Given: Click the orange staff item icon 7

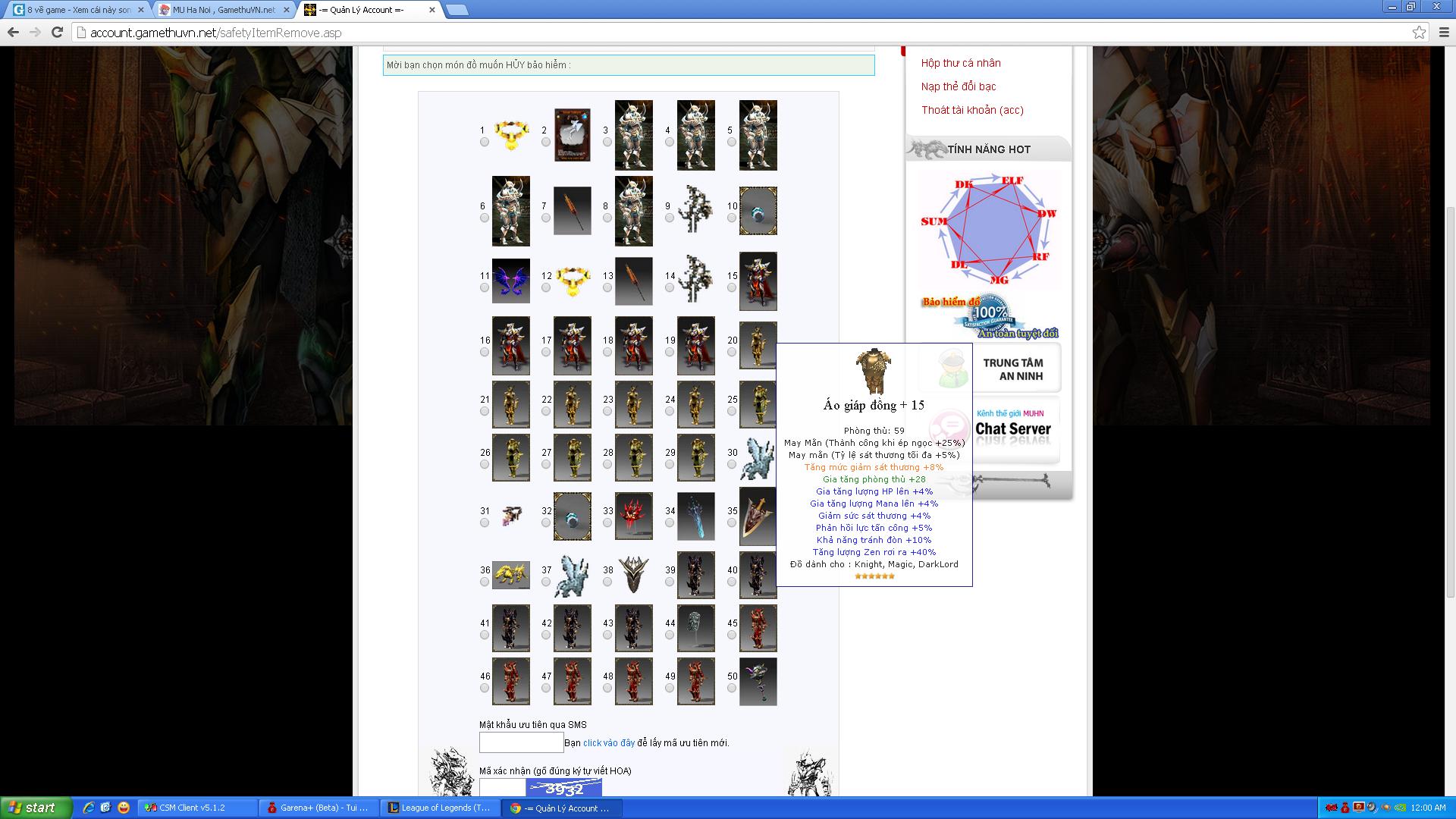Looking at the screenshot, I should 572,211.
